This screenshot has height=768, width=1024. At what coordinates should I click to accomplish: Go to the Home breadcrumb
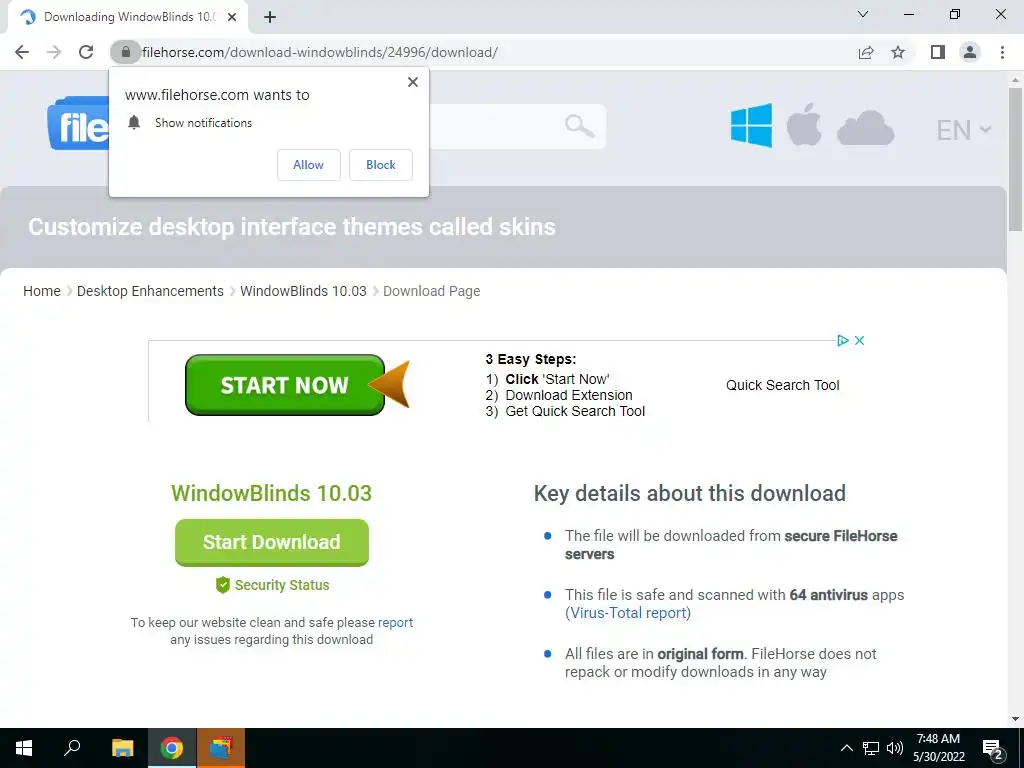click(42, 291)
